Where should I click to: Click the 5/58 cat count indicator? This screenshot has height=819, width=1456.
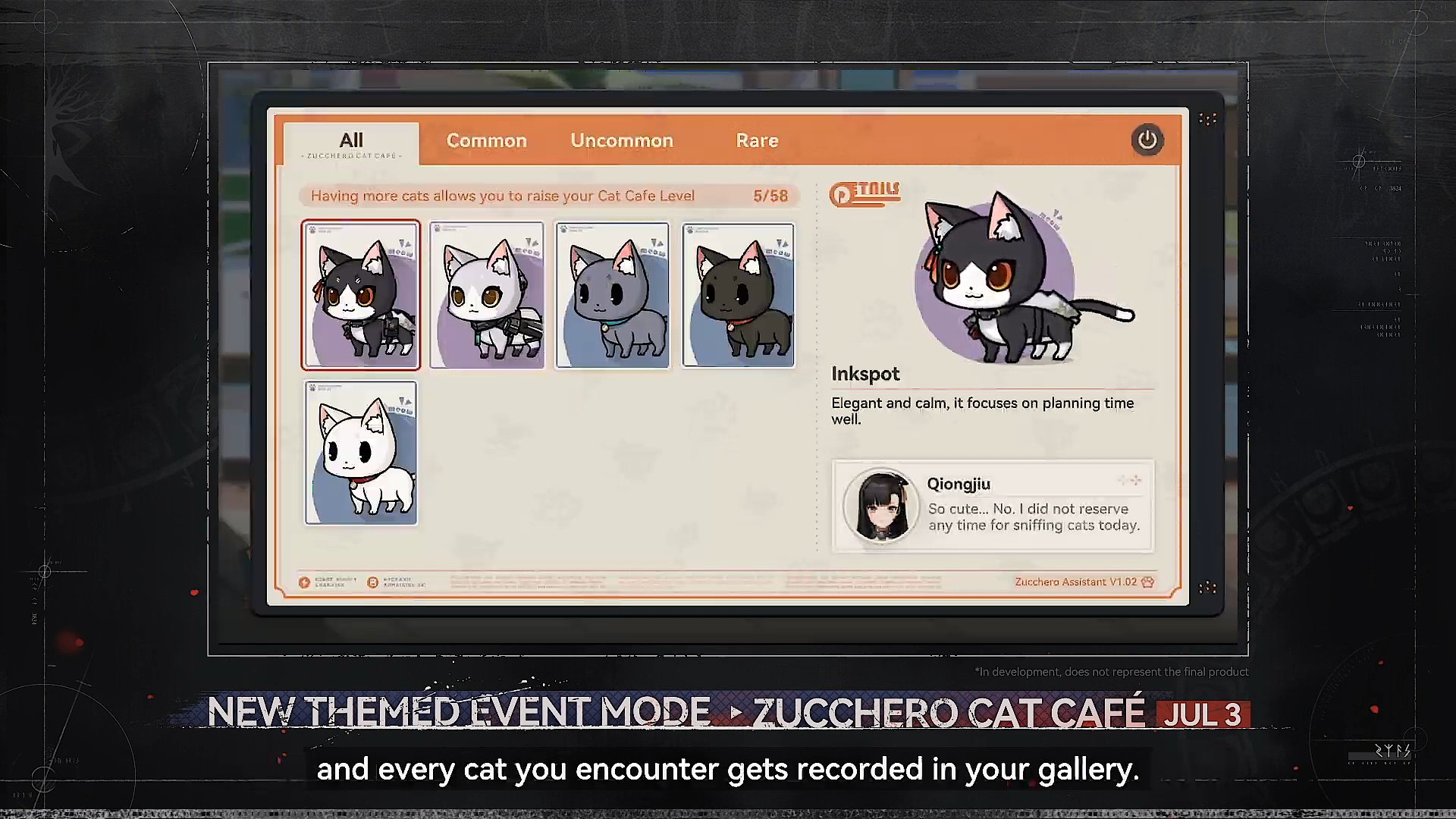(x=770, y=196)
